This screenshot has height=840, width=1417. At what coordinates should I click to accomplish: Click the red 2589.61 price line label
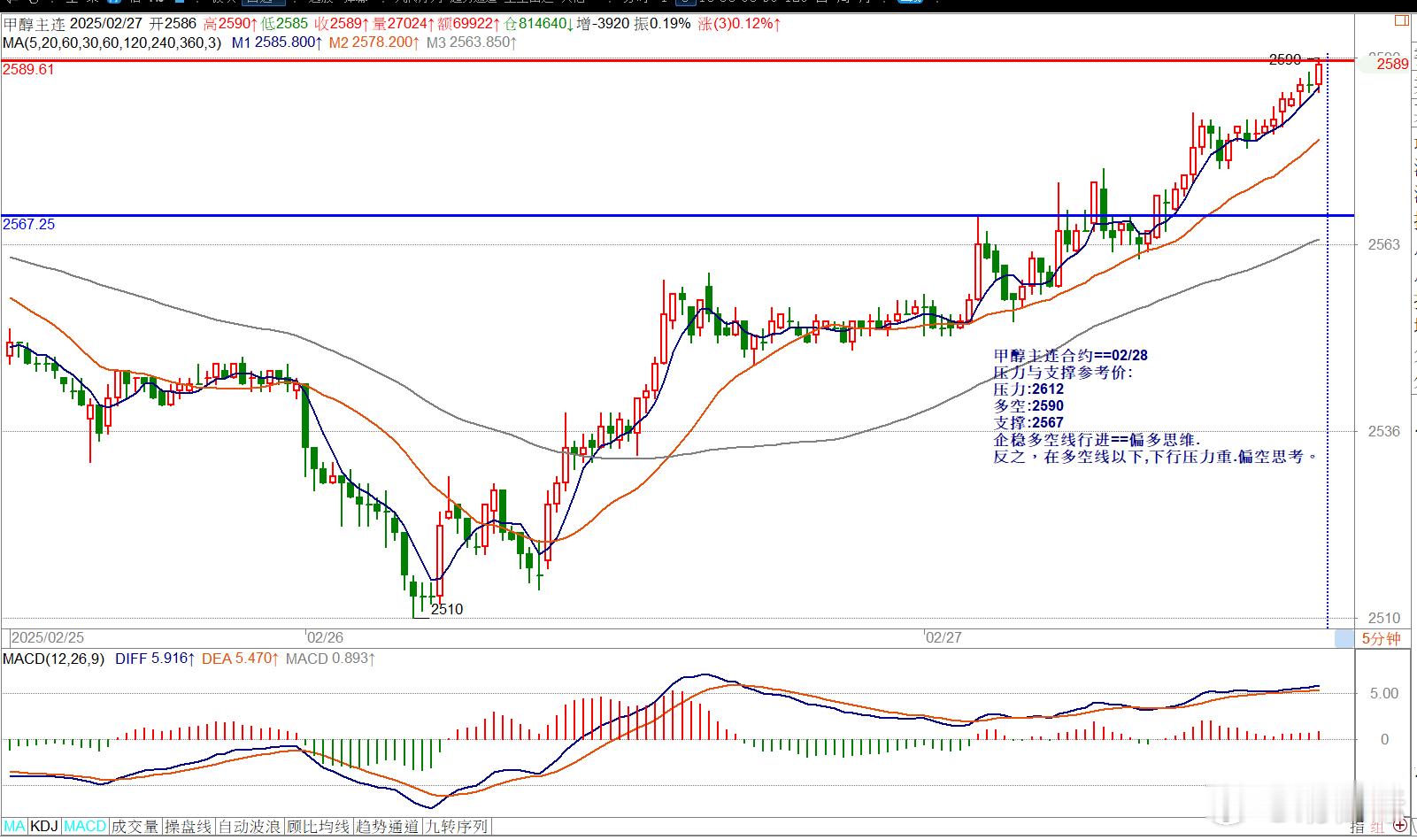28,69
